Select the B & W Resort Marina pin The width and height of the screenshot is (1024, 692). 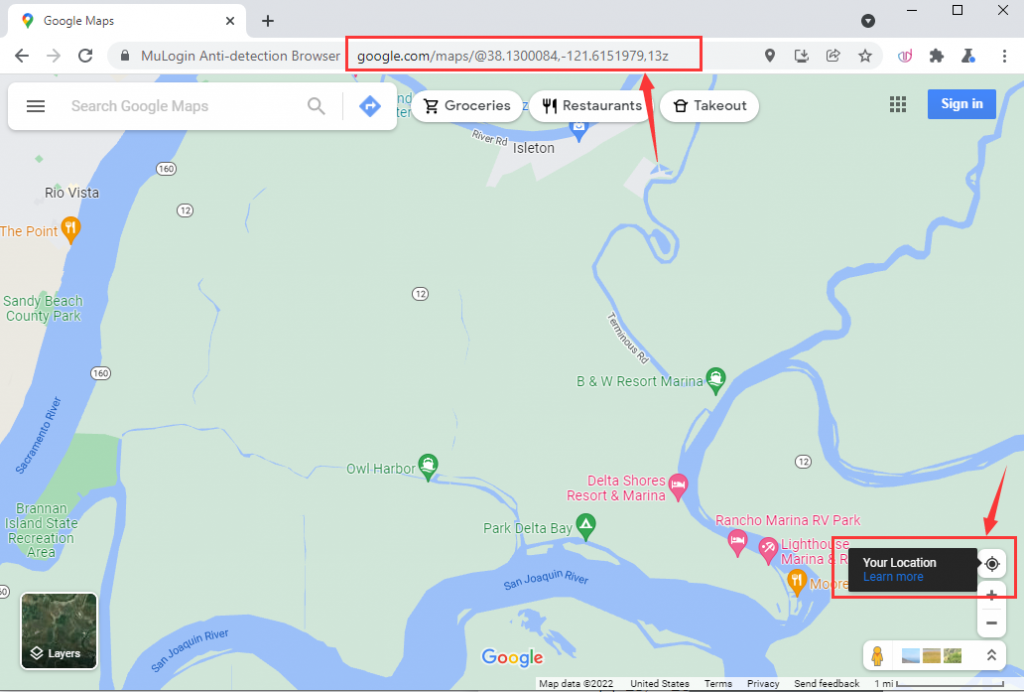pyautogui.click(x=716, y=380)
